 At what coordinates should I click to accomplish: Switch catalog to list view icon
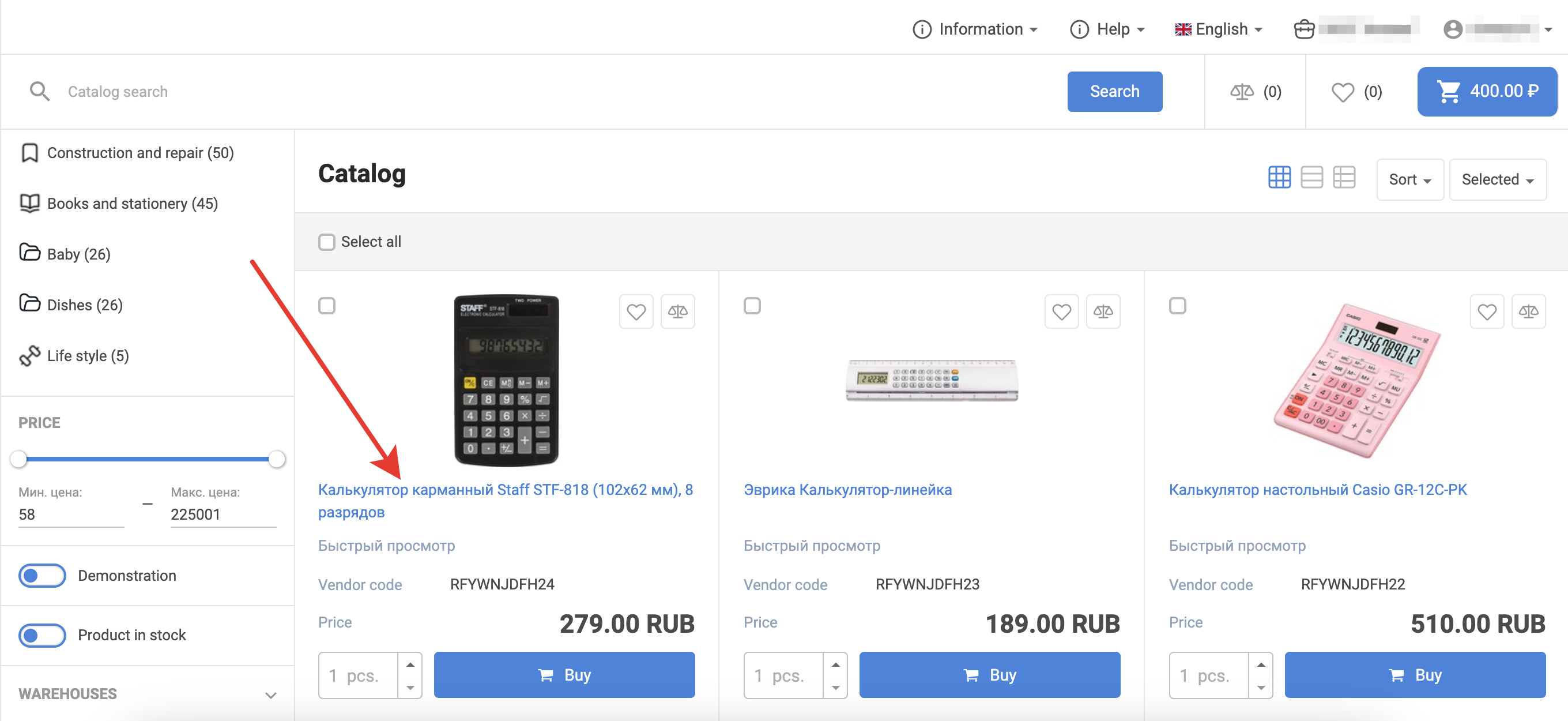1311,178
